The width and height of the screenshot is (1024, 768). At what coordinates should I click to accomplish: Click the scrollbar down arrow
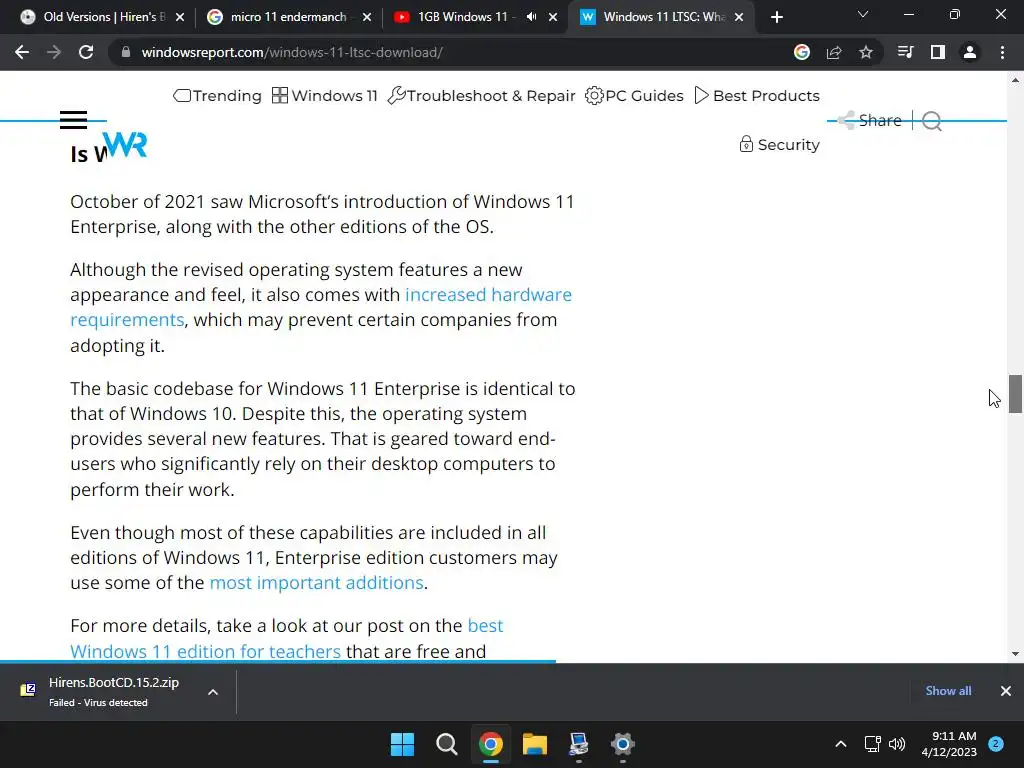(1015, 653)
